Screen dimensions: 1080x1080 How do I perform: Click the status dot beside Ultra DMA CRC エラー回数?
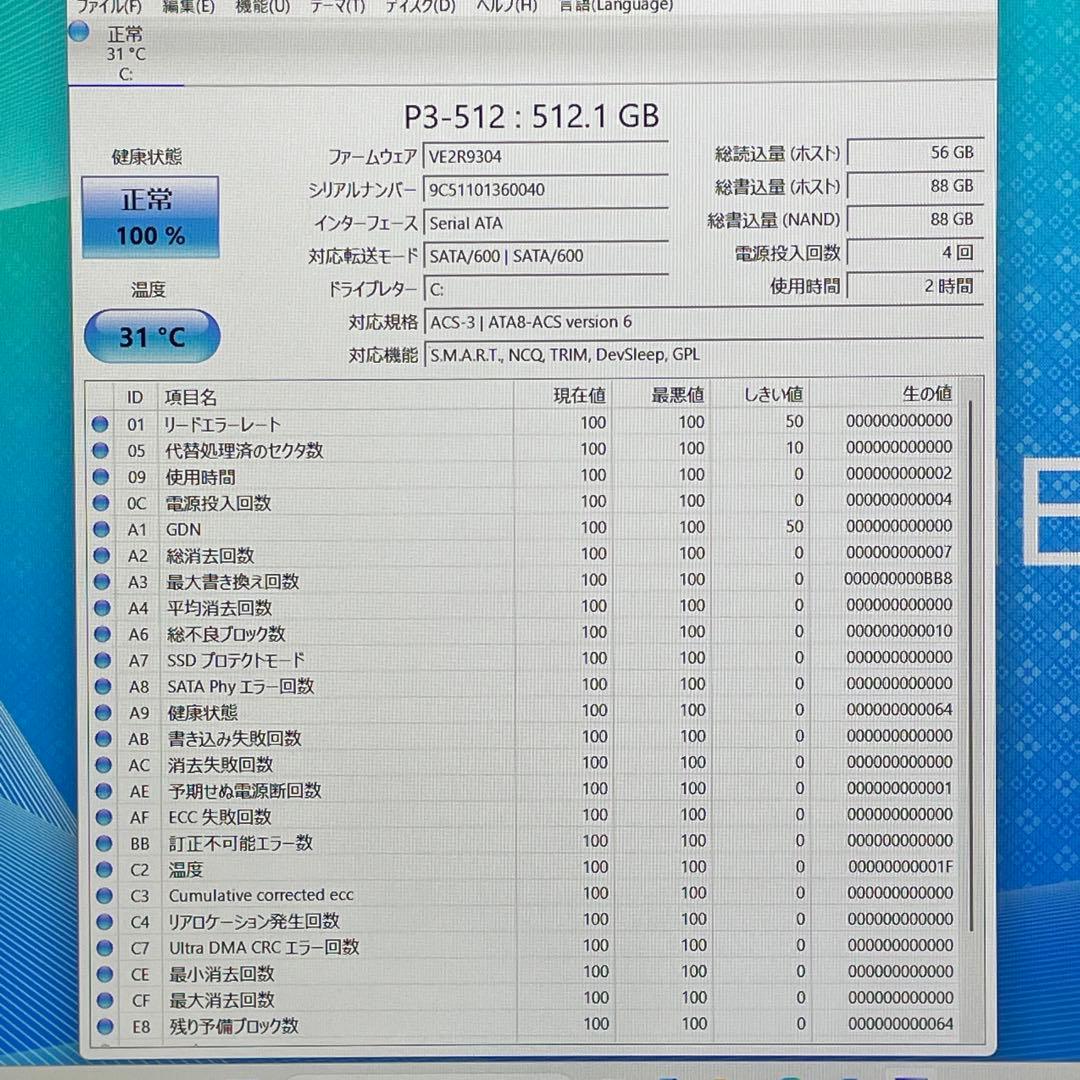click(101, 947)
